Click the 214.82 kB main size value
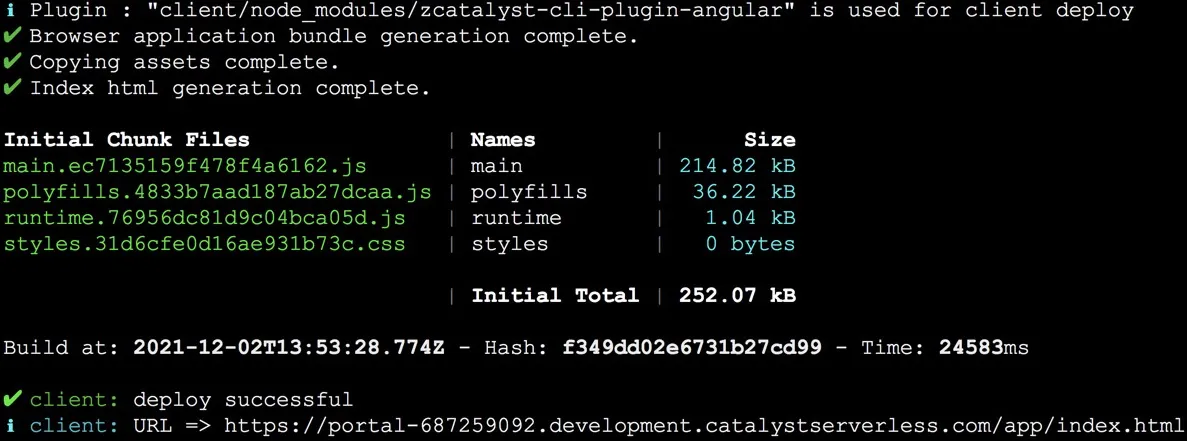Screen dimensions: 1187x441 (x=737, y=166)
